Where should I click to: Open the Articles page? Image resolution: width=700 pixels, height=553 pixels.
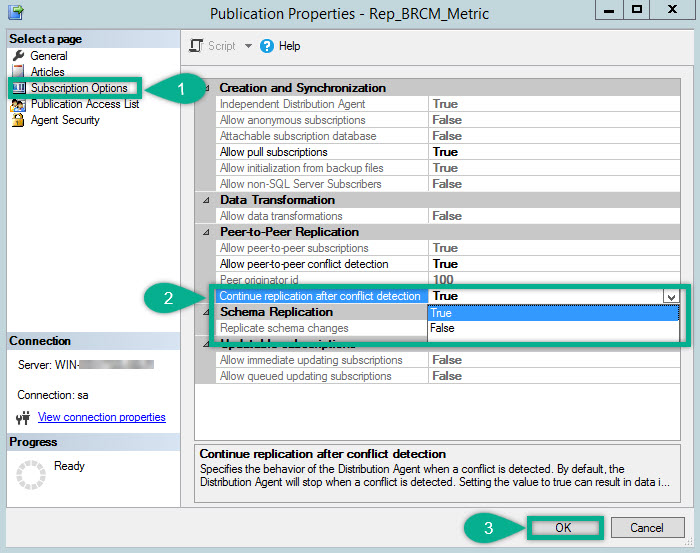pyautogui.click(x=47, y=72)
